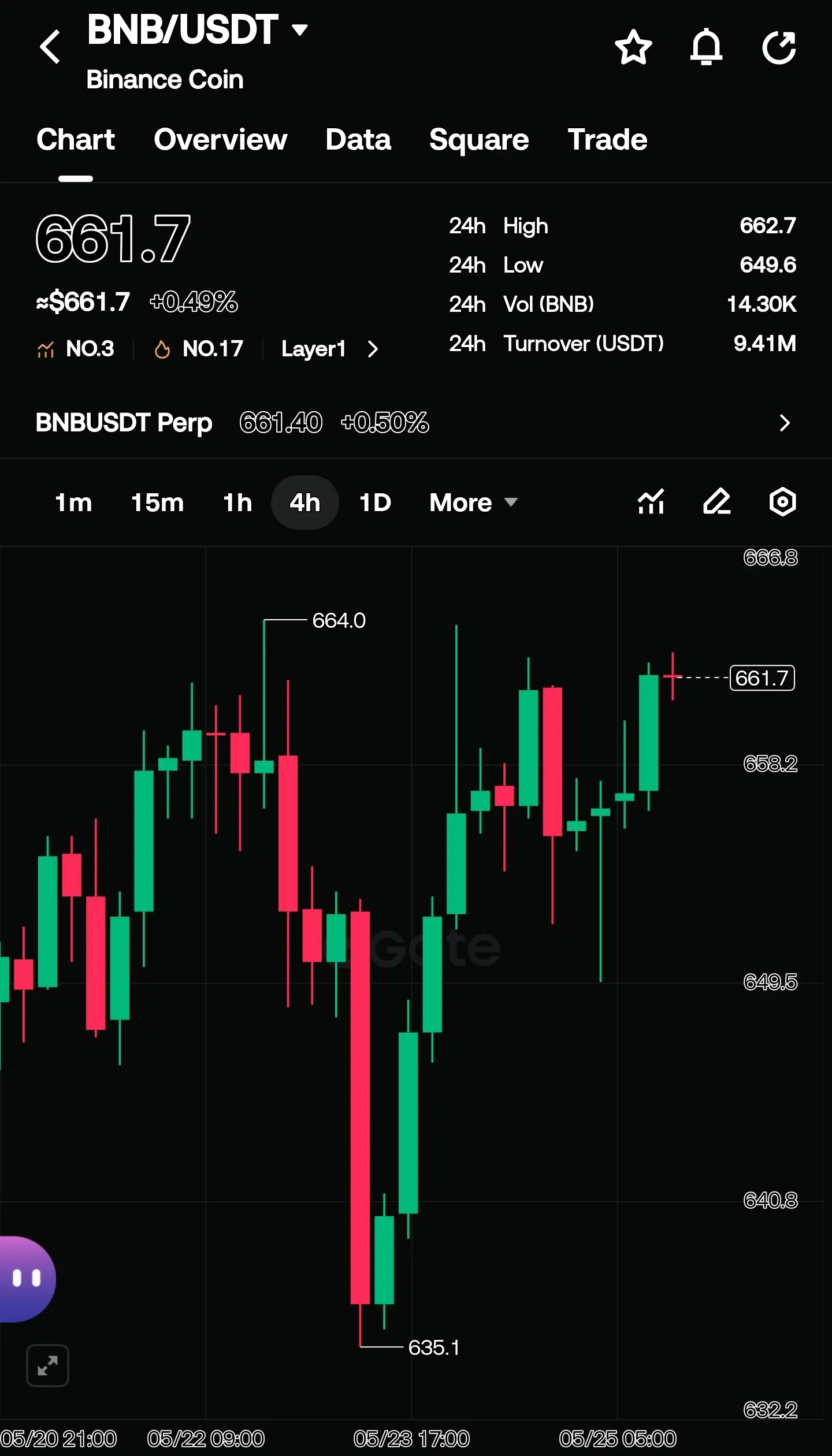Tap the NO.3 ranking chart icon
The image size is (832, 1456).
pyautogui.click(x=46, y=349)
